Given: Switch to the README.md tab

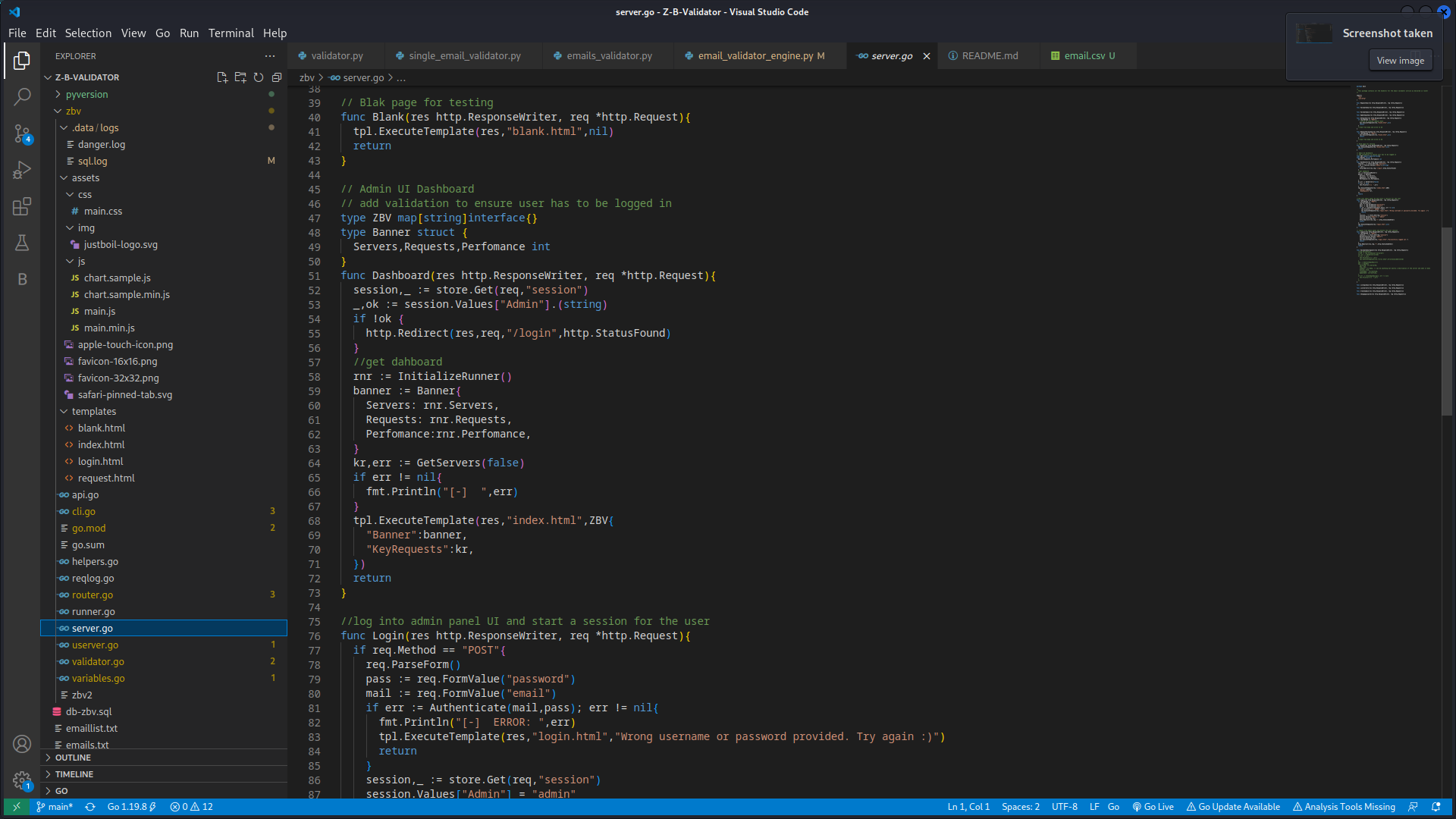Looking at the screenshot, I should point(989,55).
